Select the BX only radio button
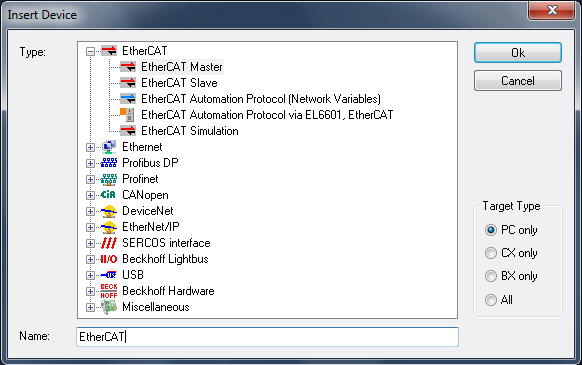 491,276
